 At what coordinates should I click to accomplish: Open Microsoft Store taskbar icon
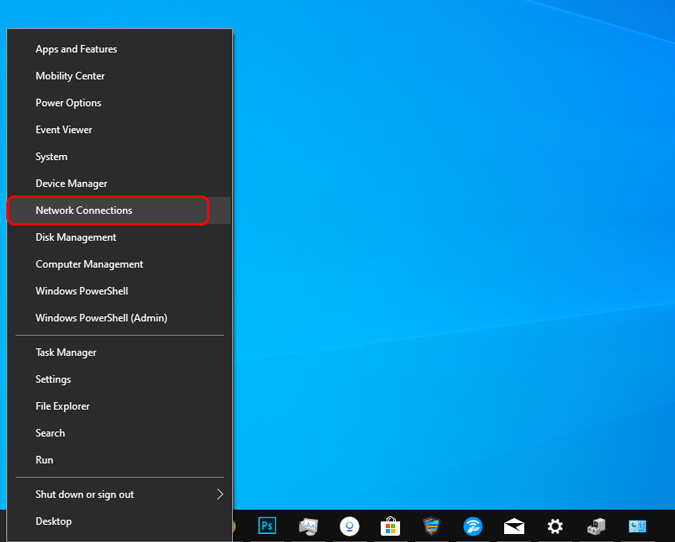tap(390, 526)
